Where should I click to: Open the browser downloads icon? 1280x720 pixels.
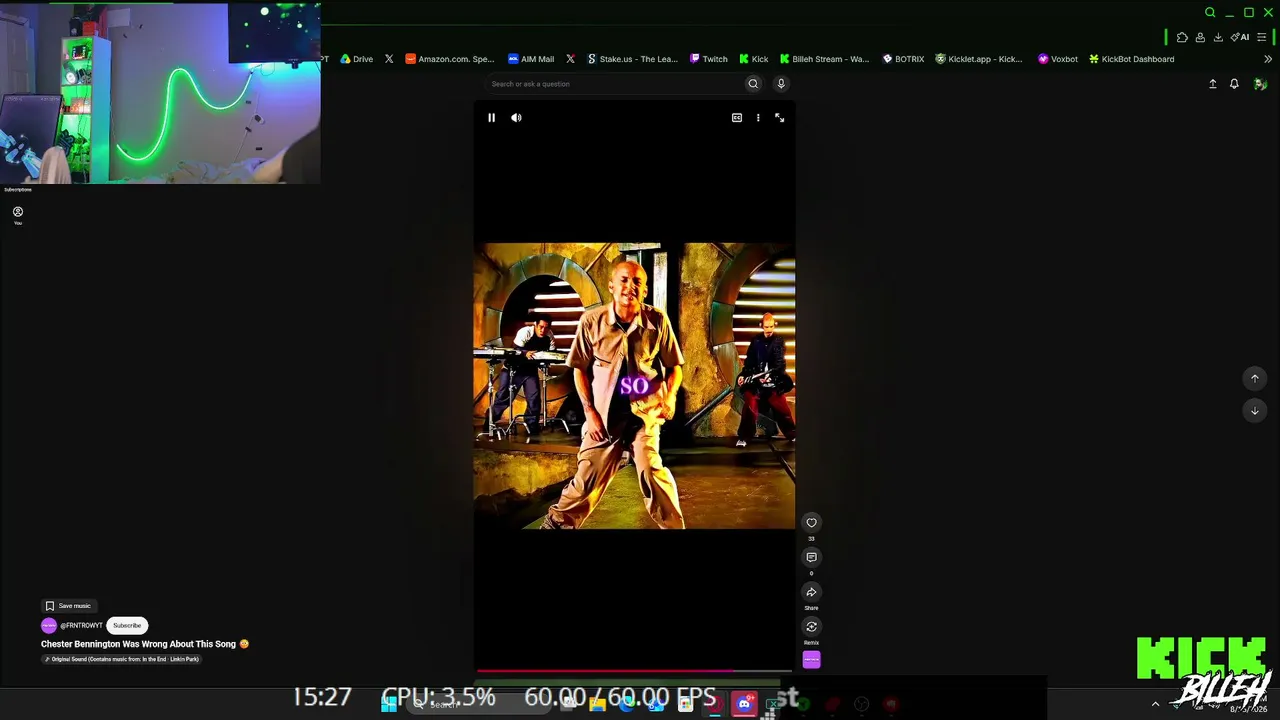pyautogui.click(x=1218, y=37)
